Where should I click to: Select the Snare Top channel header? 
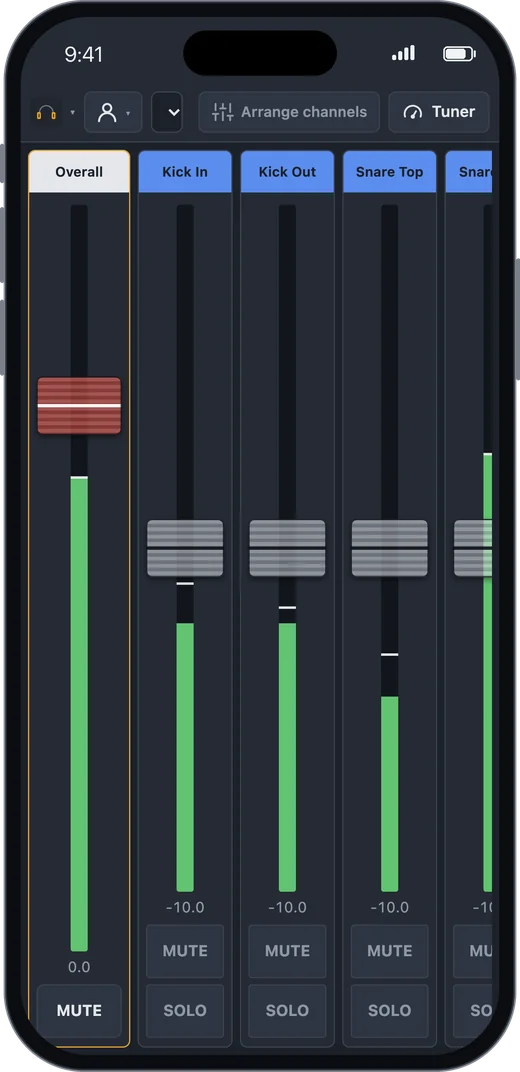click(x=389, y=172)
